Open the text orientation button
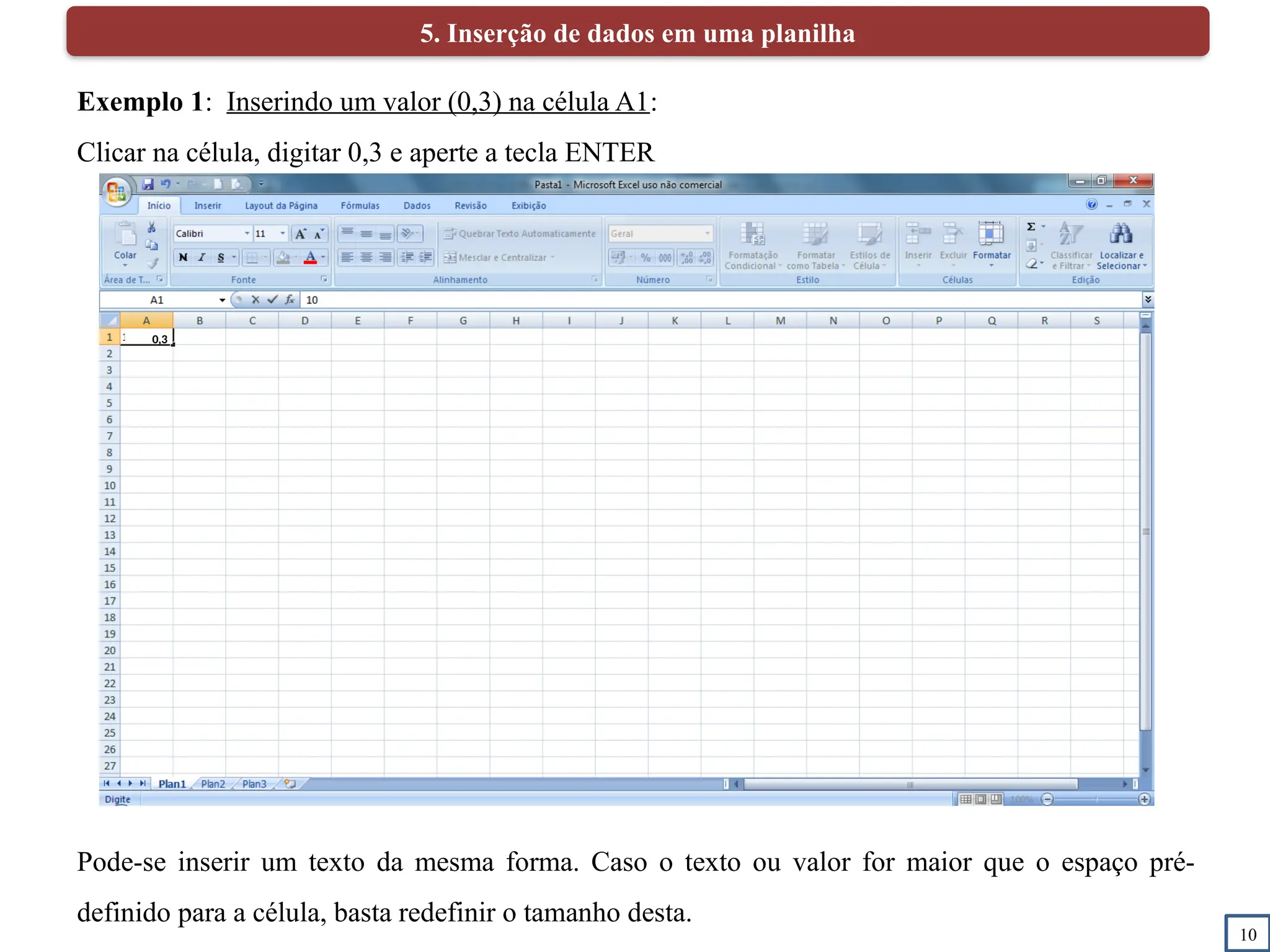The height and width of the screenshot is (952, 1270). (x=410, y=234)
